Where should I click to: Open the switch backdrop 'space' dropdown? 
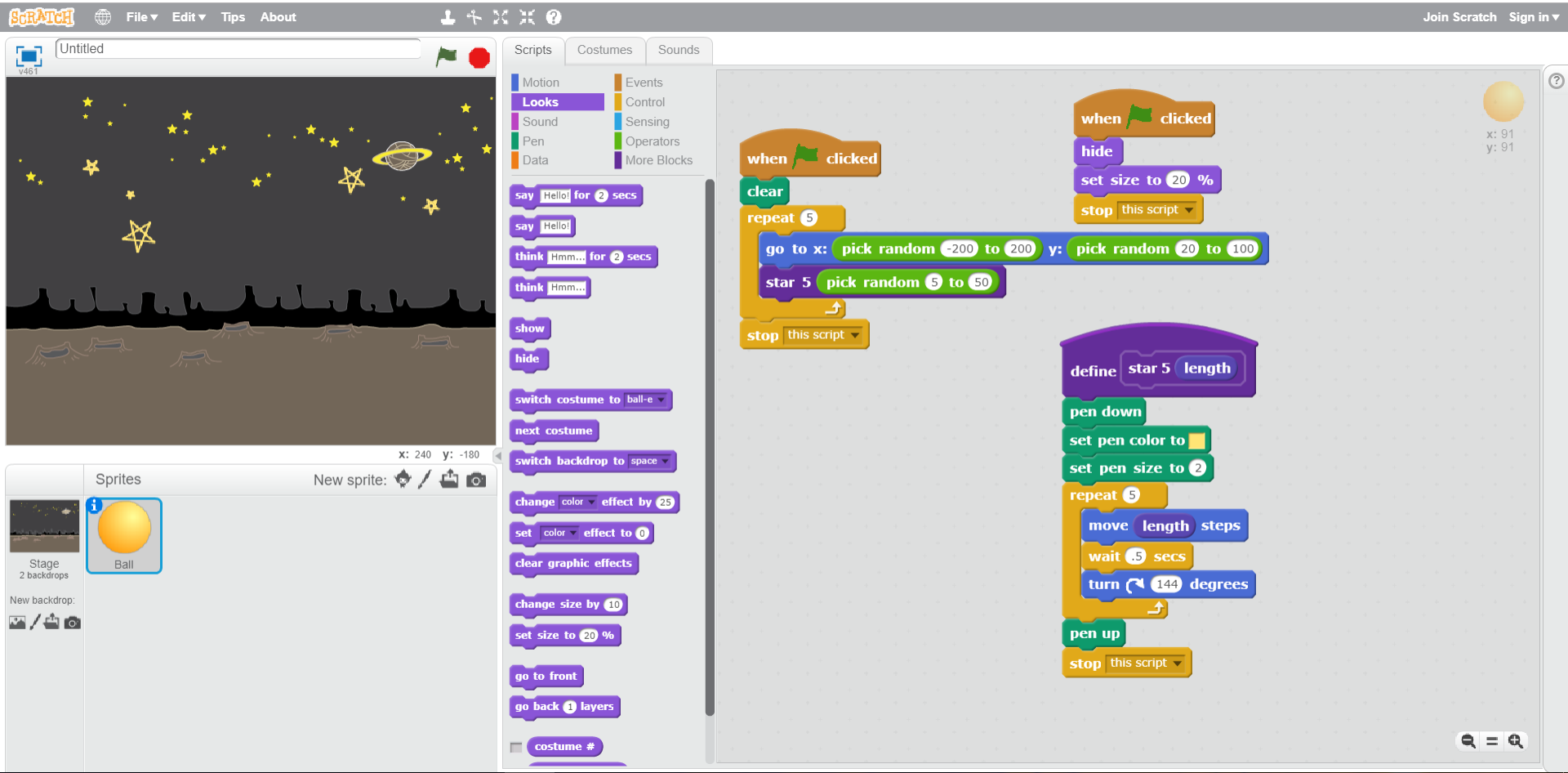tap(665, 462)
